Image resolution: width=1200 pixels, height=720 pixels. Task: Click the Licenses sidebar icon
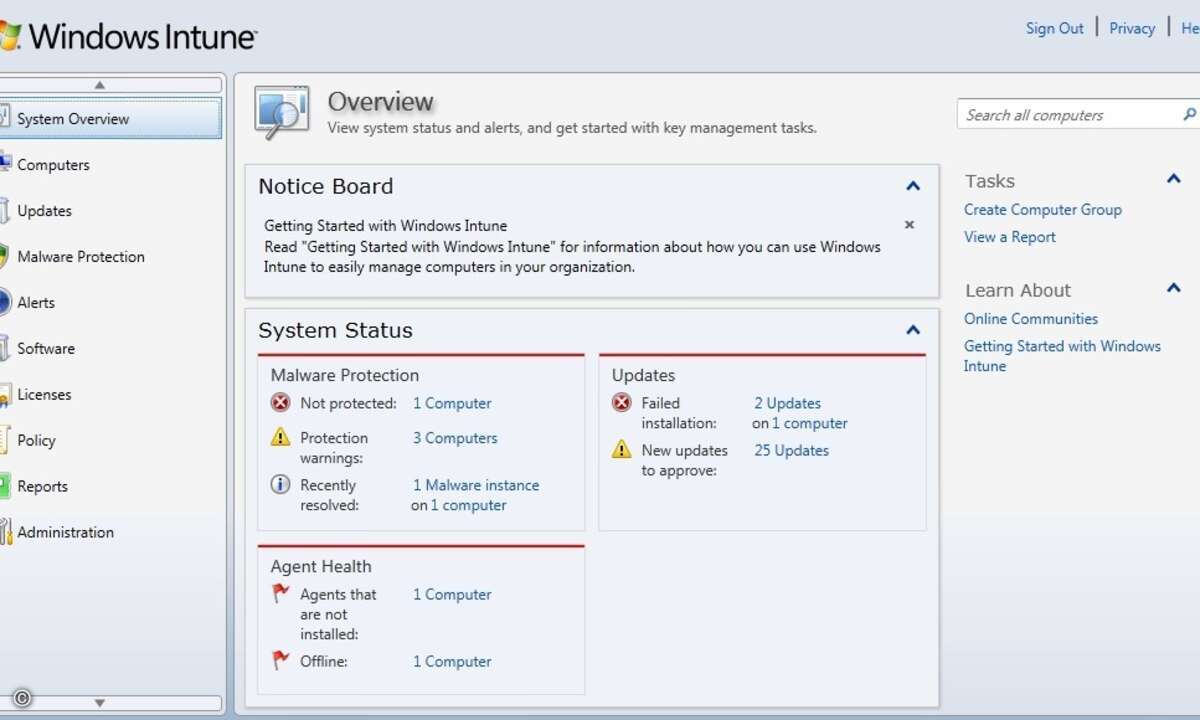[5, 393]
